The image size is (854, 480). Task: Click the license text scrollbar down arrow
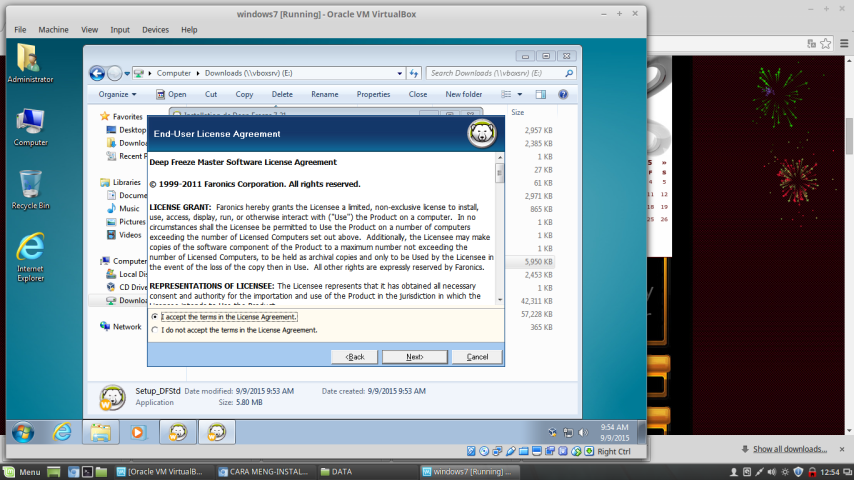pos(499,300)
